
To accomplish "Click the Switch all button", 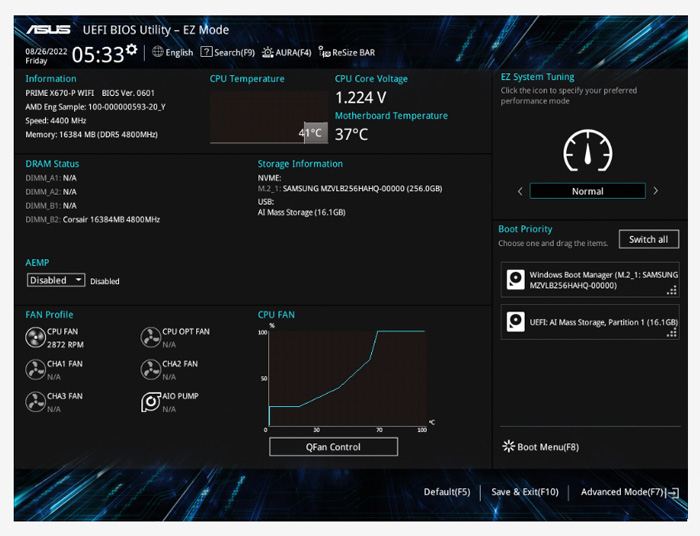I will tap(649, 239).
